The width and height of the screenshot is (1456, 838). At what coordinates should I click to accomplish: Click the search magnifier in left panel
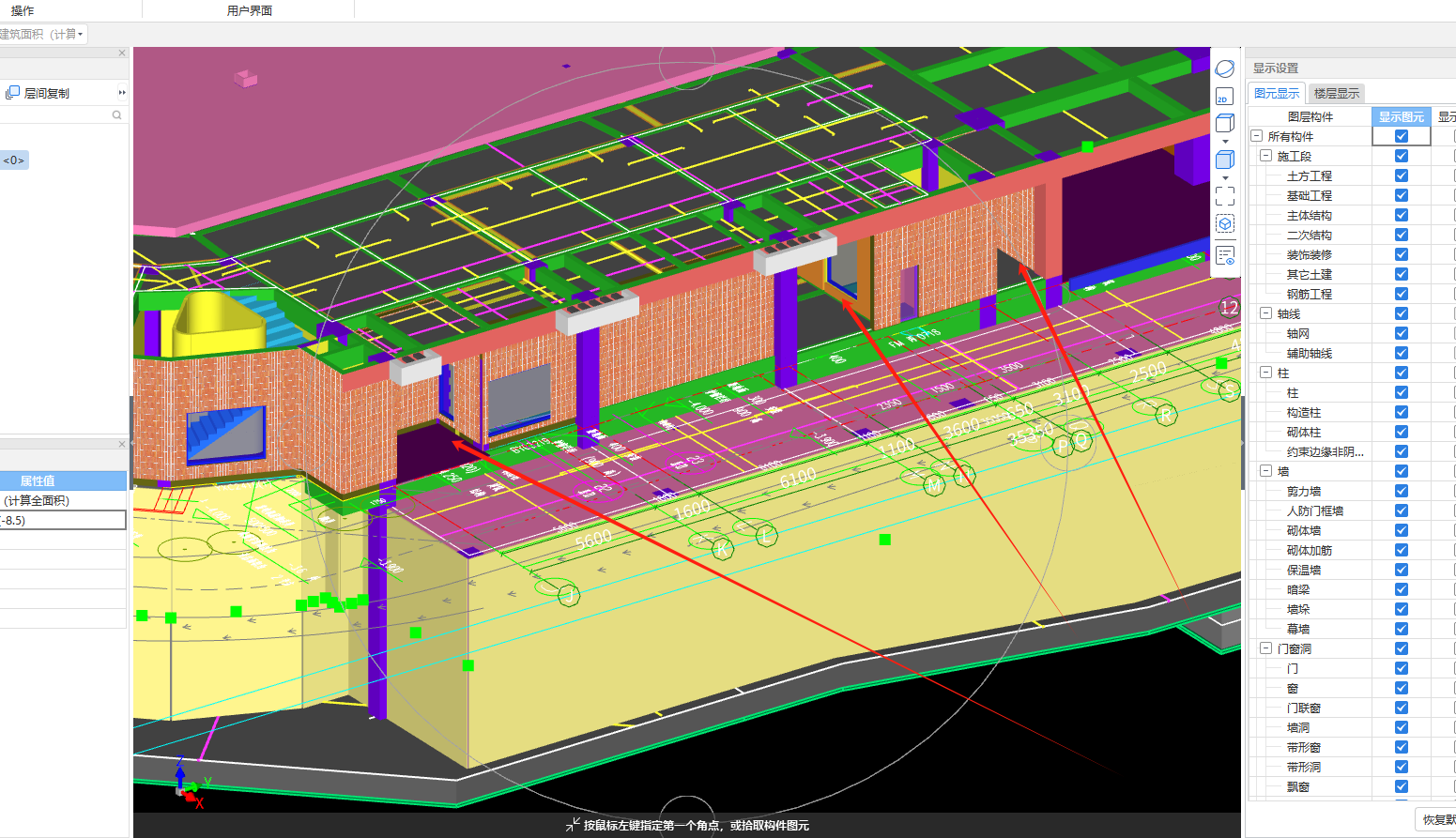pos(117,114)
